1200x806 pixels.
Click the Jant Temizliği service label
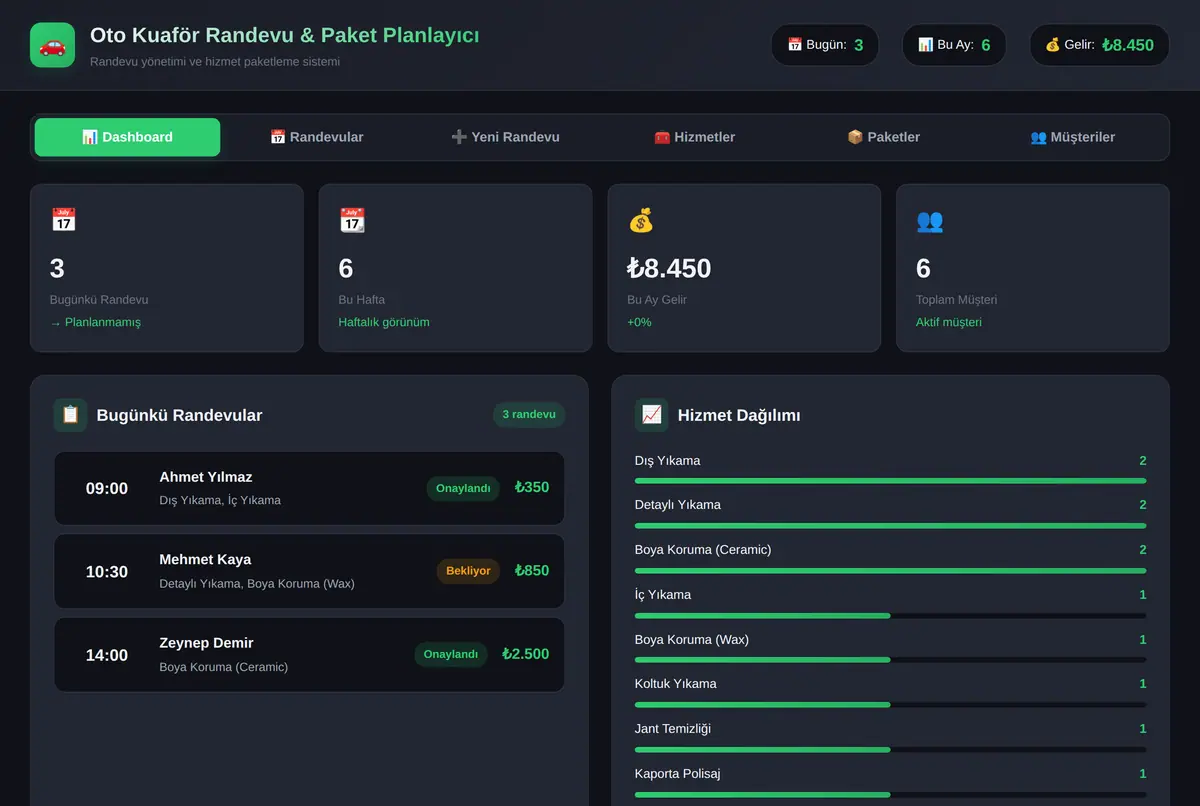pyautogui.click(x=673, y=729)
